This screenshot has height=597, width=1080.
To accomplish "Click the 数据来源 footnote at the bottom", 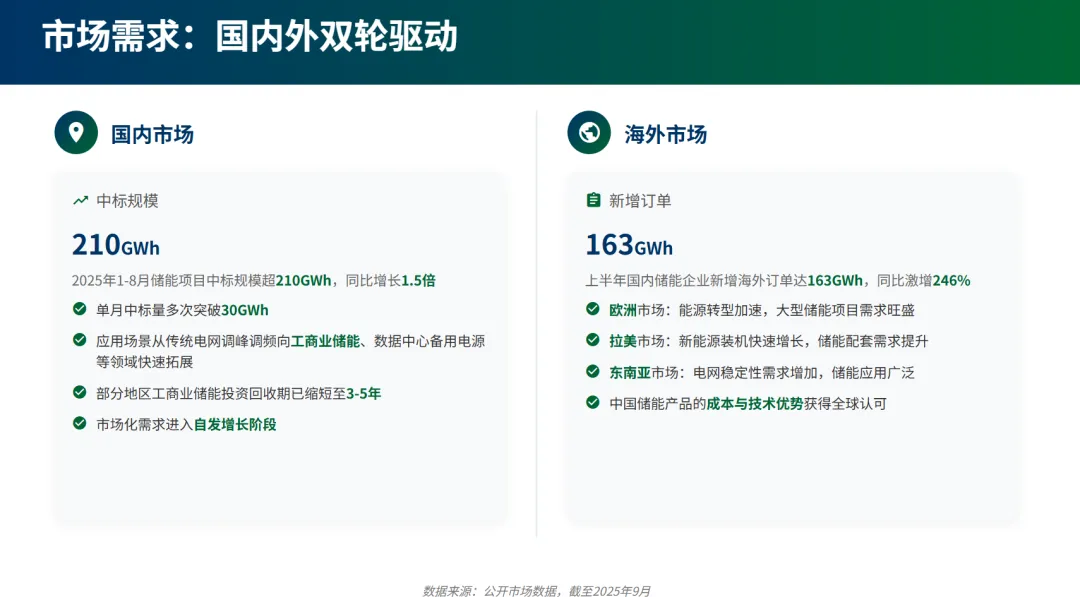I will point(537,591).
